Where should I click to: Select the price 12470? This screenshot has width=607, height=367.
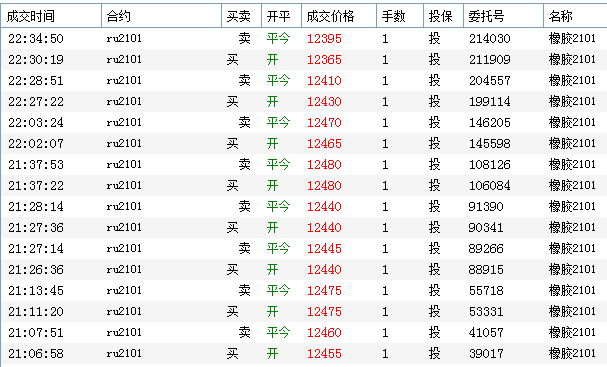click(x=324, y=123)
